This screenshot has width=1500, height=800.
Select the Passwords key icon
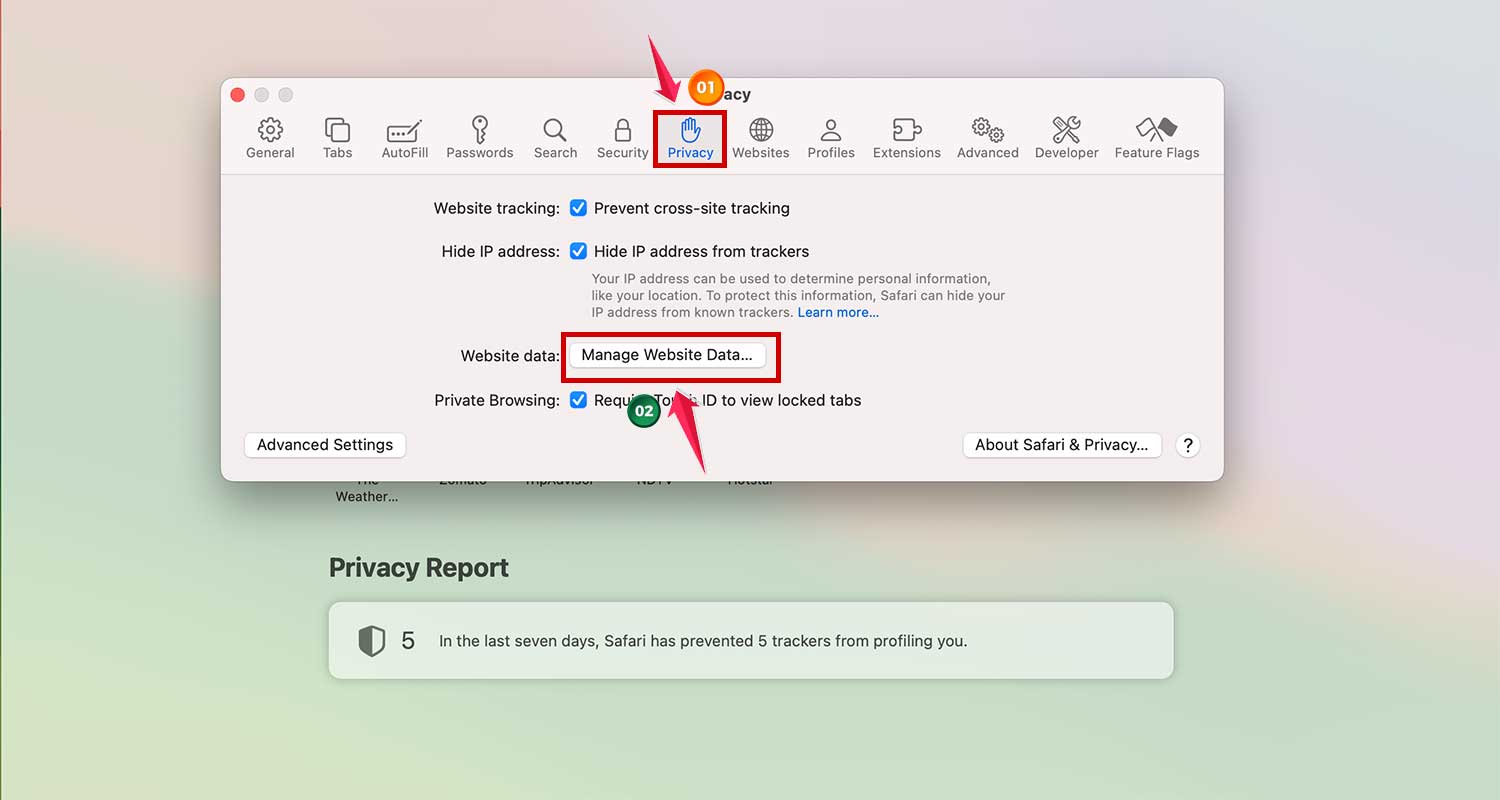coord(479,138)
